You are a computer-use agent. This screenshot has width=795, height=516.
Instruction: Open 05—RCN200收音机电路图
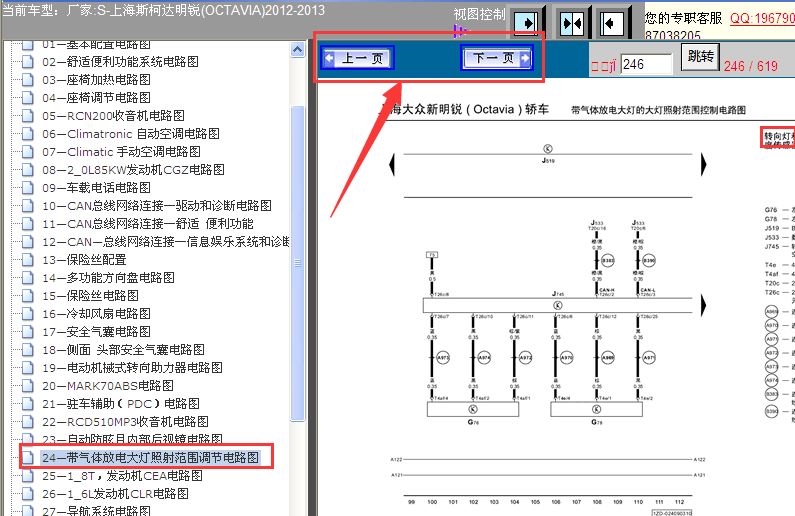pos(114,116)
